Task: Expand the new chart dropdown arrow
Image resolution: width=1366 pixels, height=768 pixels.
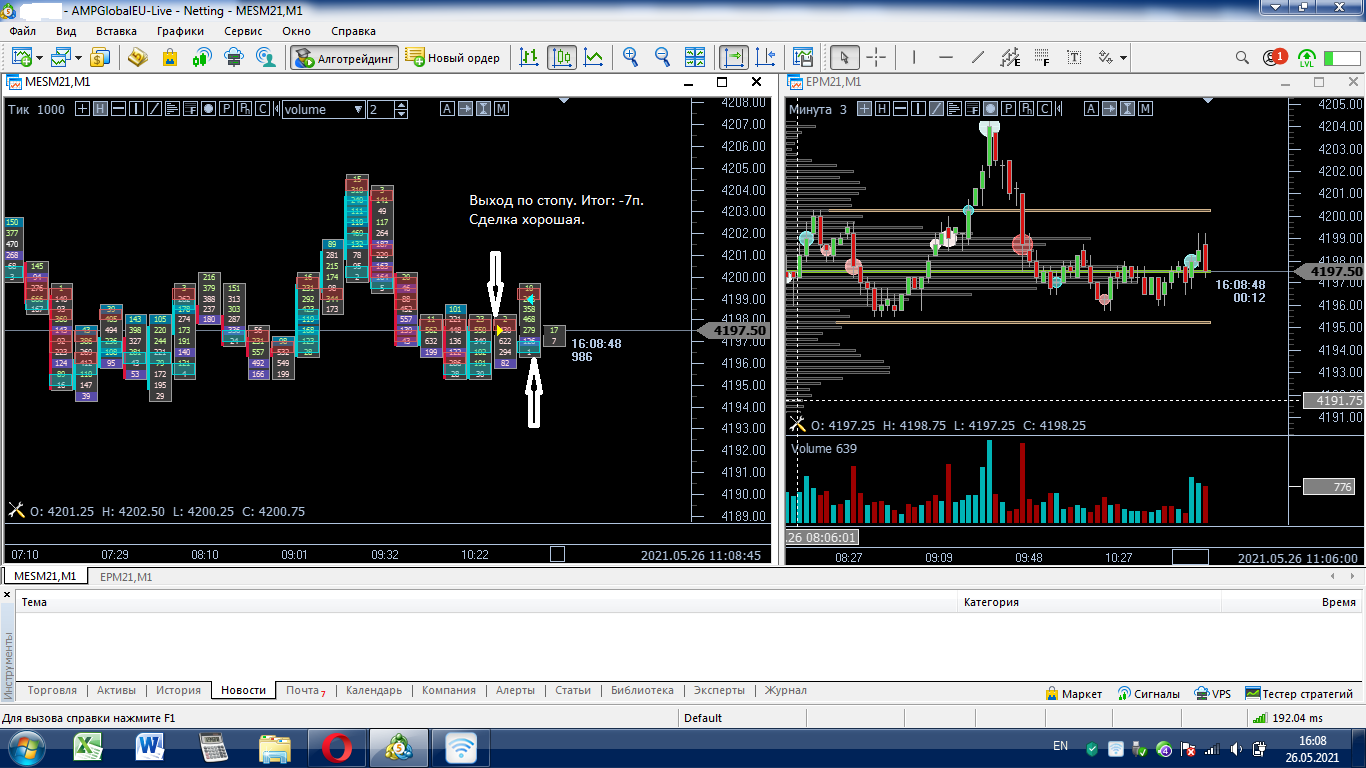Action: click(39, 58)
